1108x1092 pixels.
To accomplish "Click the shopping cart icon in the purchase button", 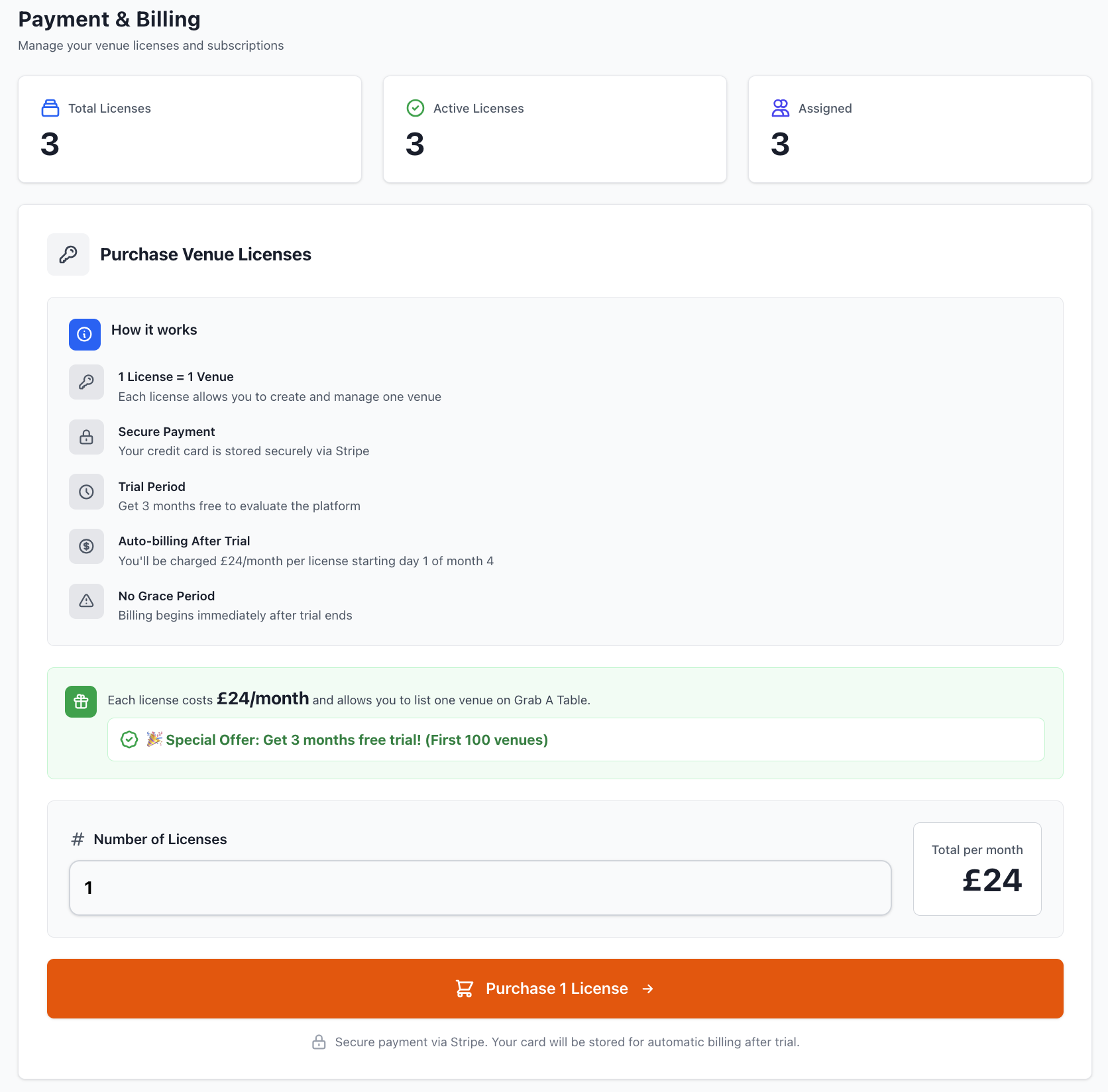I will click(465, 988).
